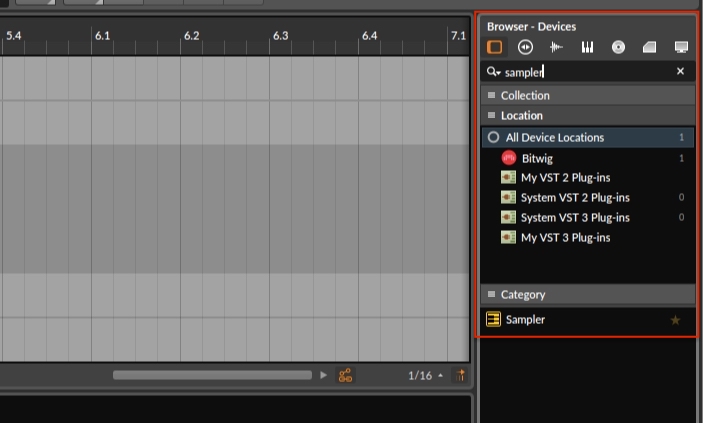Click the scroll-right arrow of timeline
Image resolution: width=703 pixels, height=423 pixels.
(323, 375)
